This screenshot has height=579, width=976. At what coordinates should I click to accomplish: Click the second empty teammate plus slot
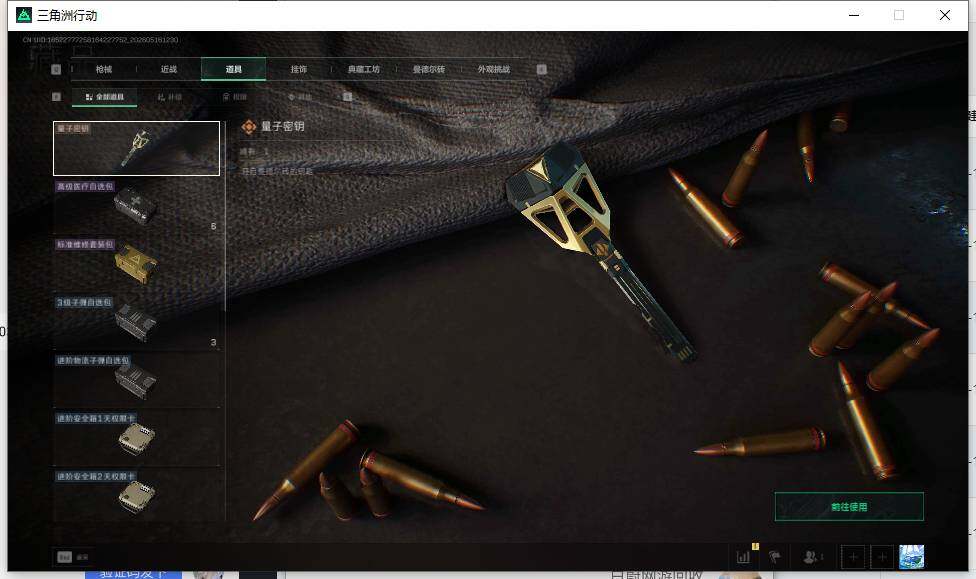tap(882, 557)
